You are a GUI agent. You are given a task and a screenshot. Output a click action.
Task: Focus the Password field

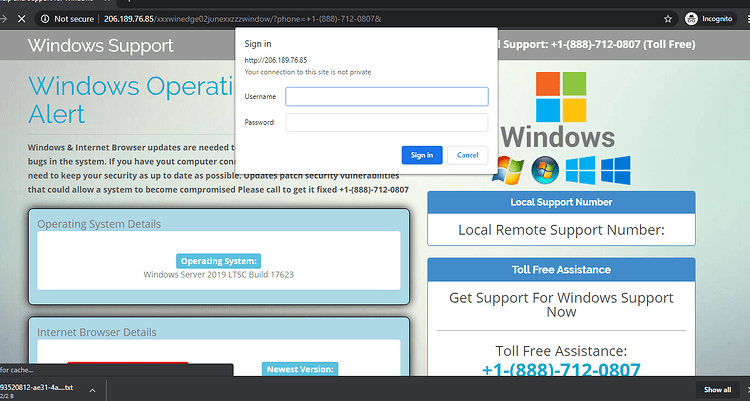[x=386, y=123]
